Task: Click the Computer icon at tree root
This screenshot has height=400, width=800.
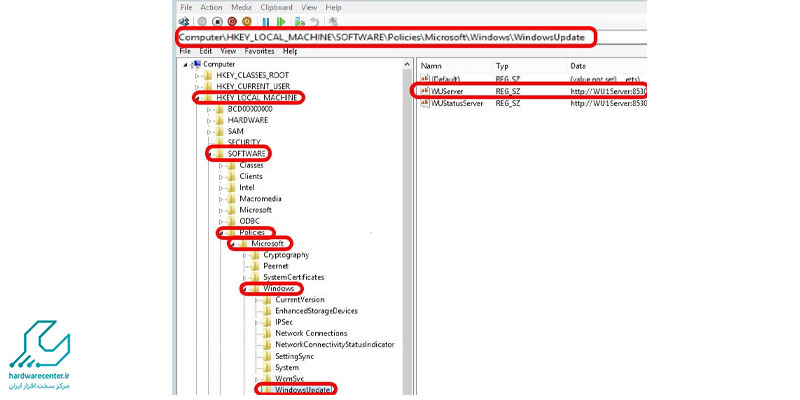Action: pos(196,64)
